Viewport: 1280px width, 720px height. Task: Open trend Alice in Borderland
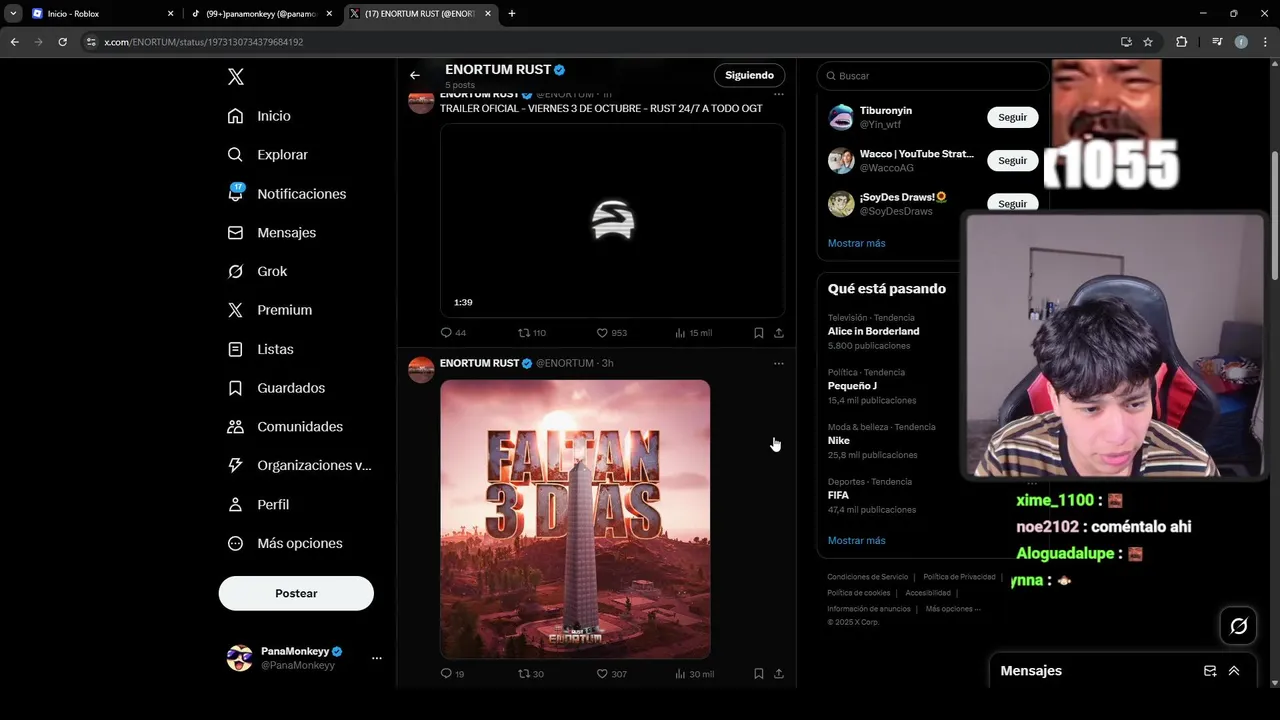[873, 331]
